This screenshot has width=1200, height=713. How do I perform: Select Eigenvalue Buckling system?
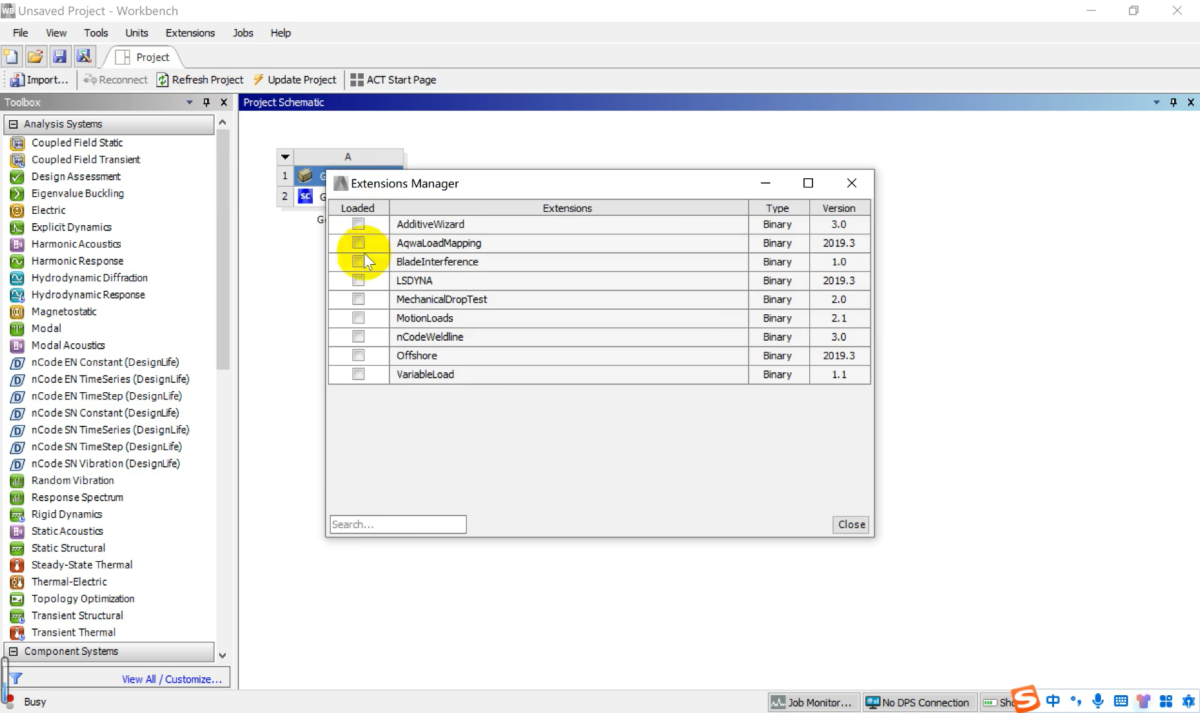click(77, 193)
